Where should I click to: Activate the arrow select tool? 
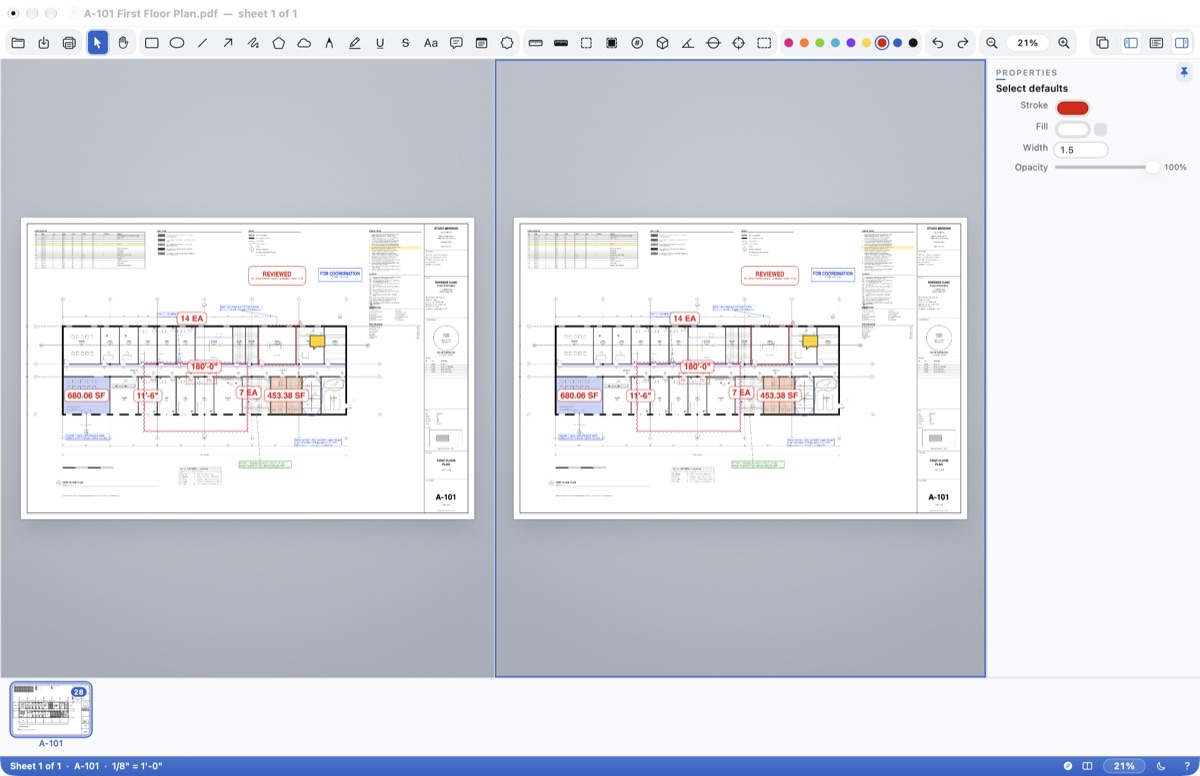tap(98, 43)
